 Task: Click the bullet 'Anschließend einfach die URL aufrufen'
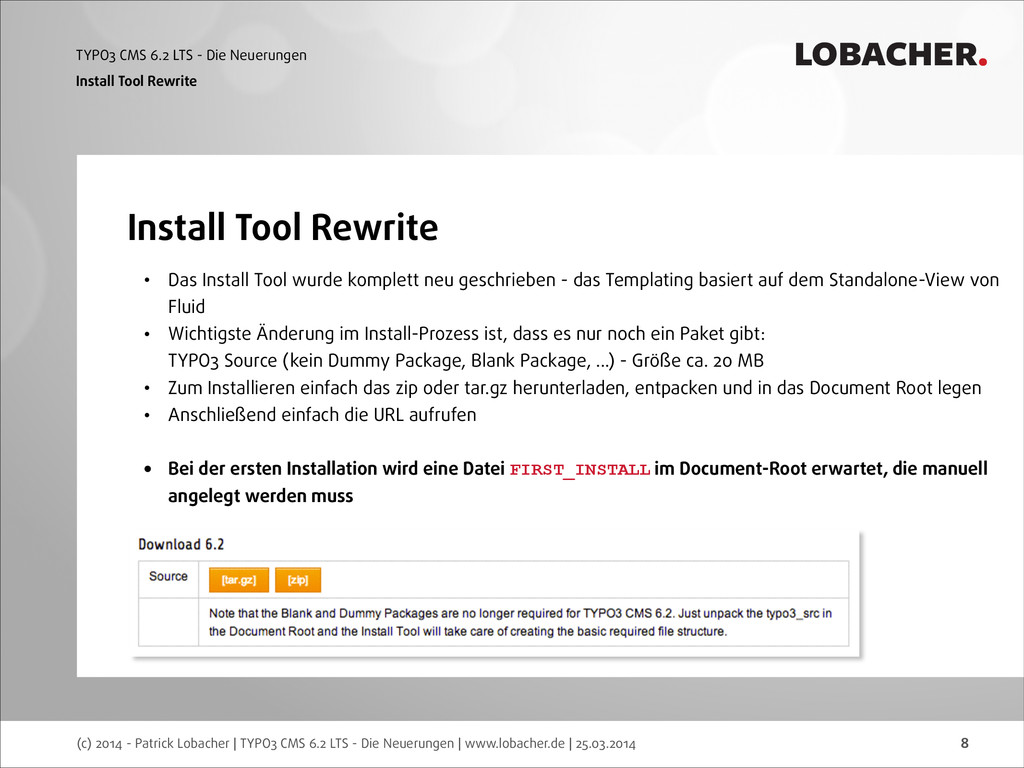tap(322, 415)
